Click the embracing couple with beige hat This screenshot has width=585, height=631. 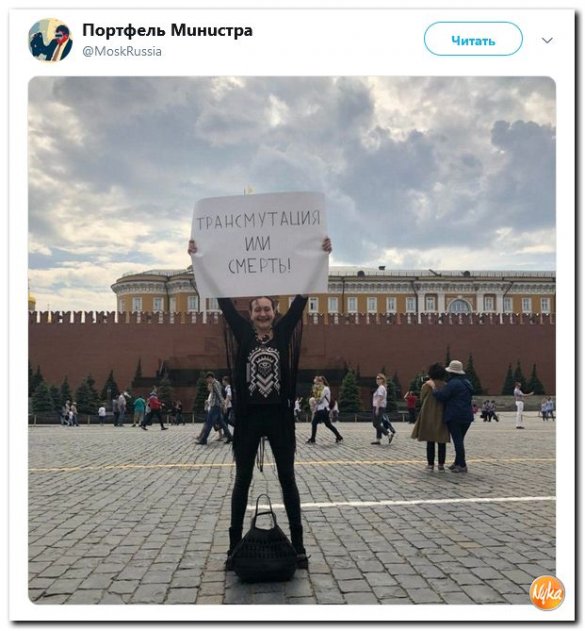[443, 417]
